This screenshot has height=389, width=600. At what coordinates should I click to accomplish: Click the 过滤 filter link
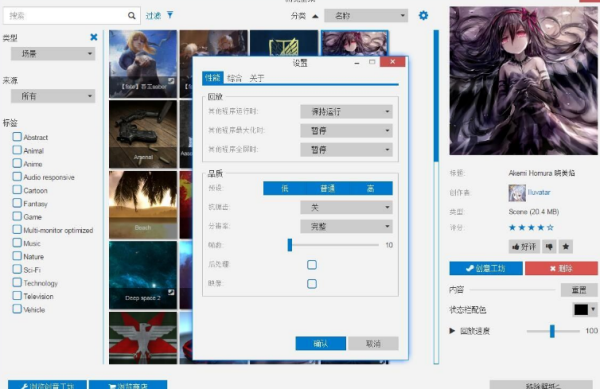coord(153,16)
